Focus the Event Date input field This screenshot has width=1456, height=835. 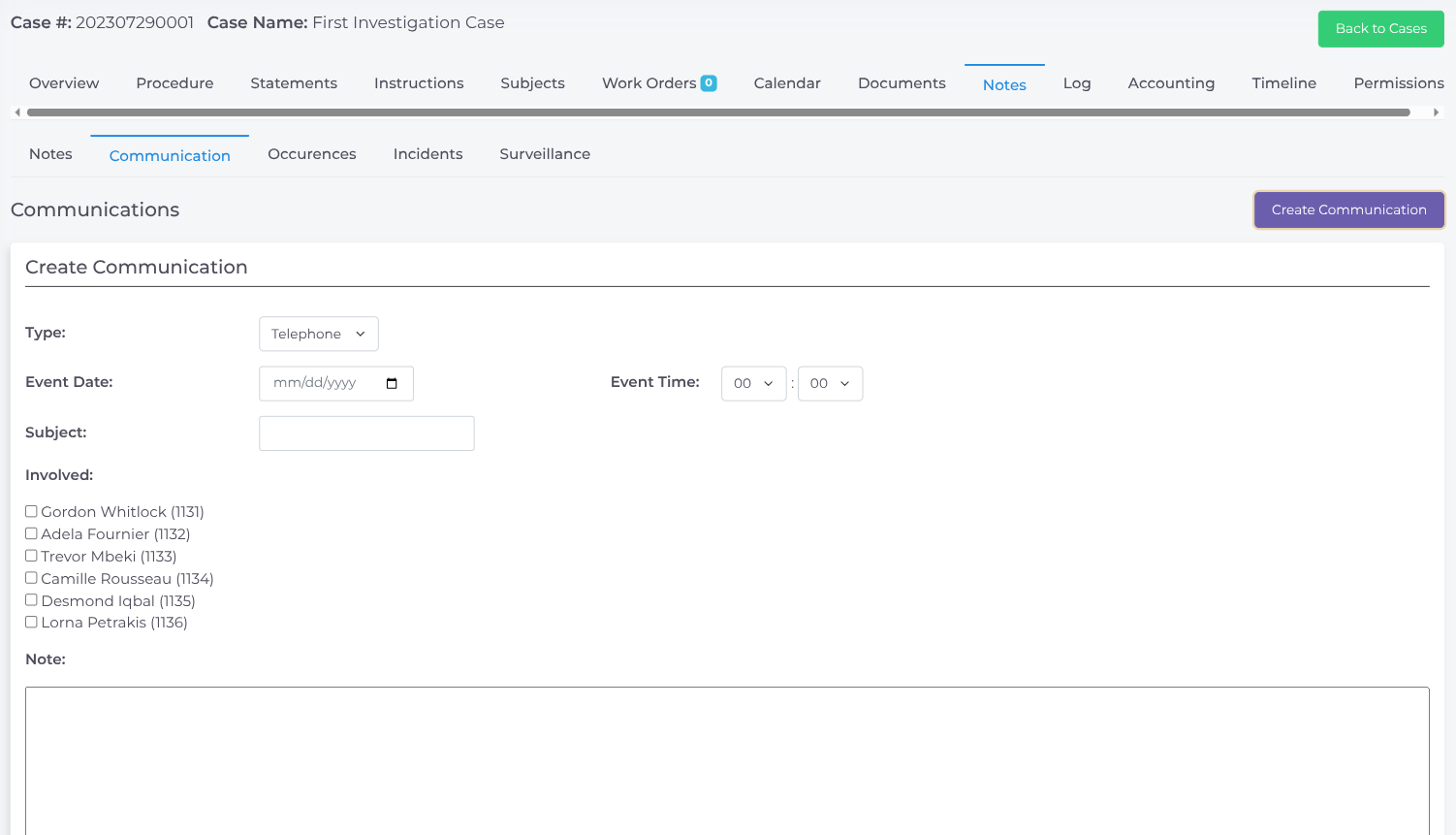[336, 383]
